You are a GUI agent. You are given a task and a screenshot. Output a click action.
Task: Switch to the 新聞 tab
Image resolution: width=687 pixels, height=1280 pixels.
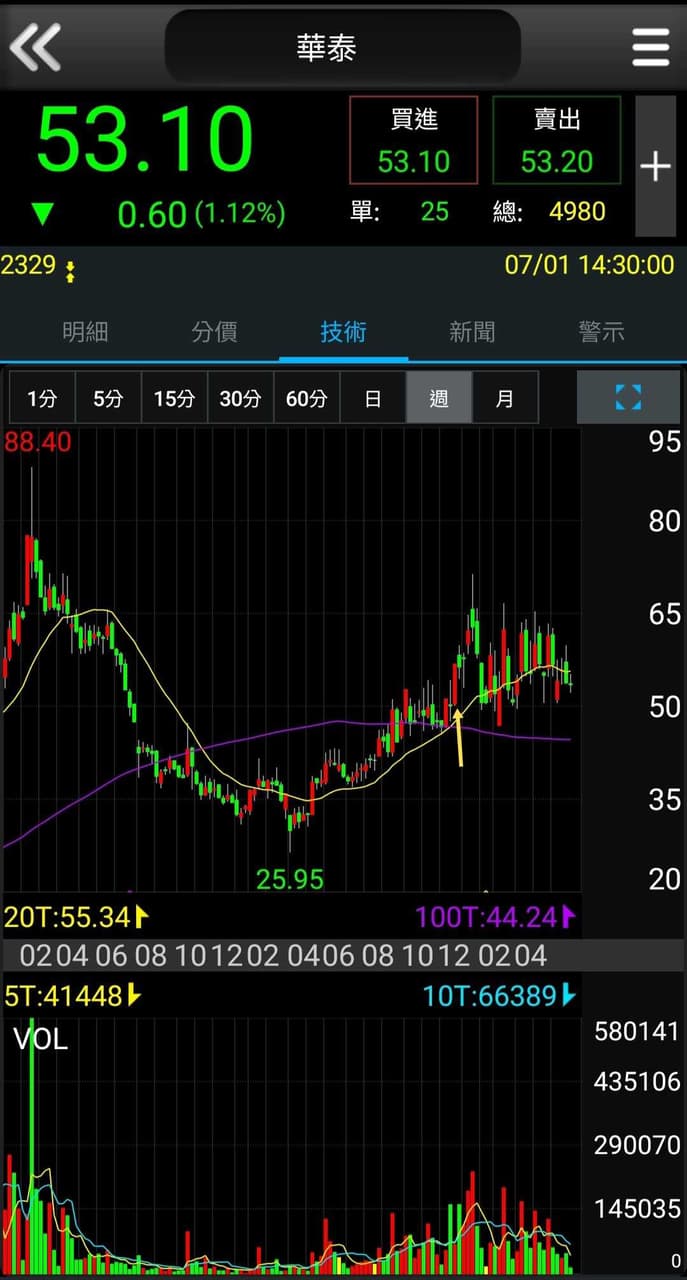tap(472, 332)
